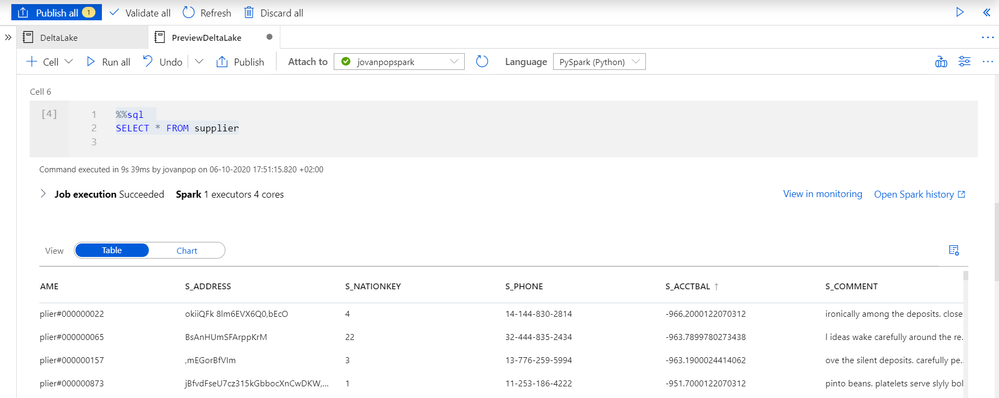Select the Table view toggle
999x398 pixels.
[112, 251]
